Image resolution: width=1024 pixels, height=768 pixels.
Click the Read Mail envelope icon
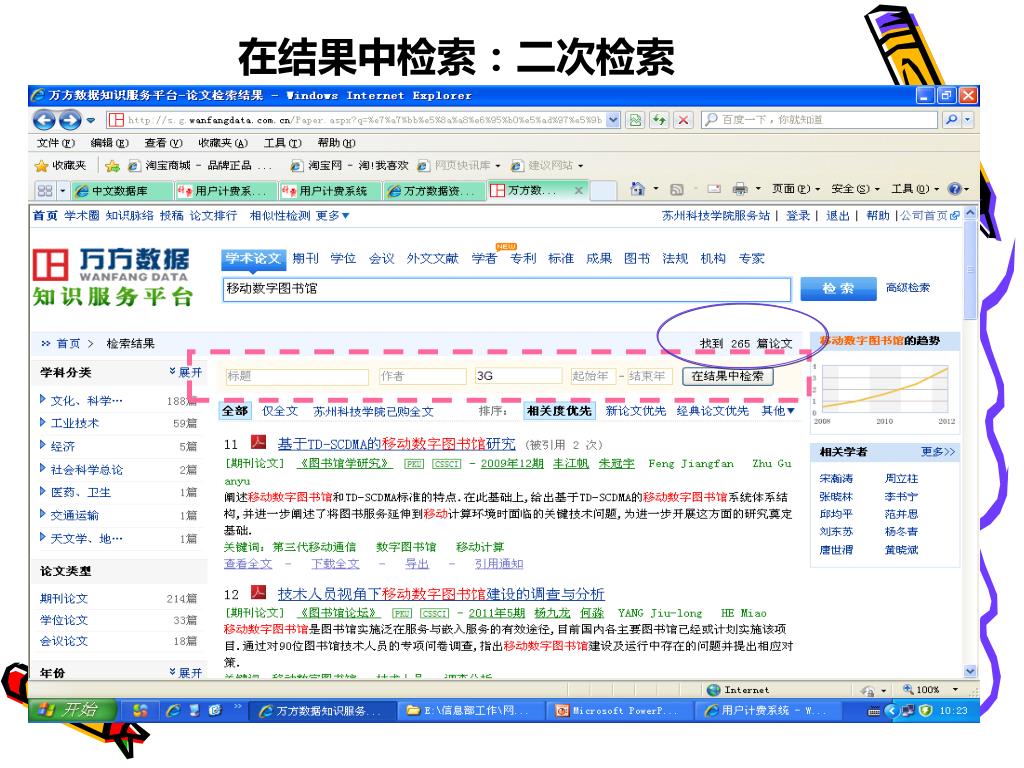coord(714,189)
